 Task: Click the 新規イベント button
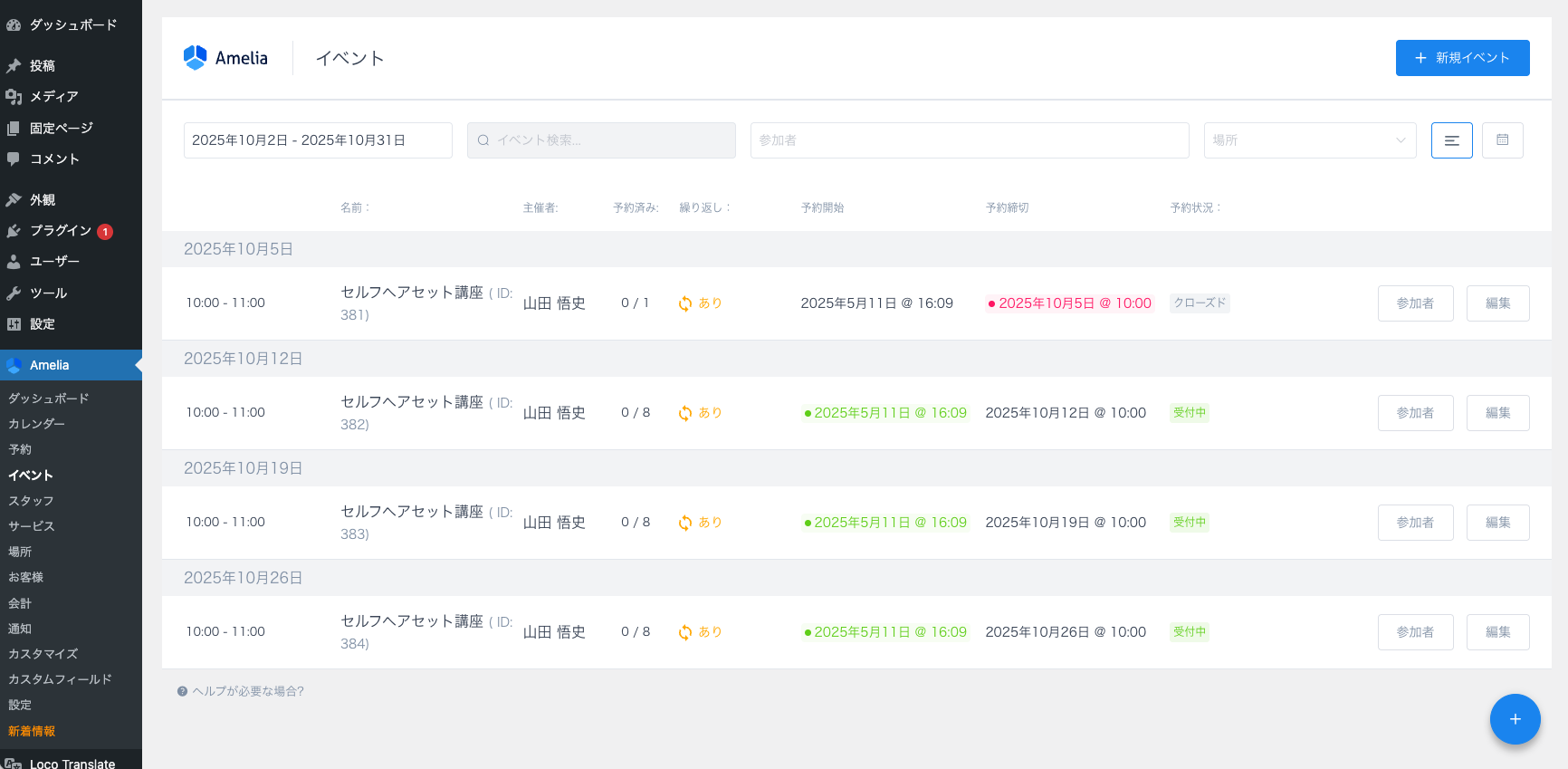coord(1462,58)
